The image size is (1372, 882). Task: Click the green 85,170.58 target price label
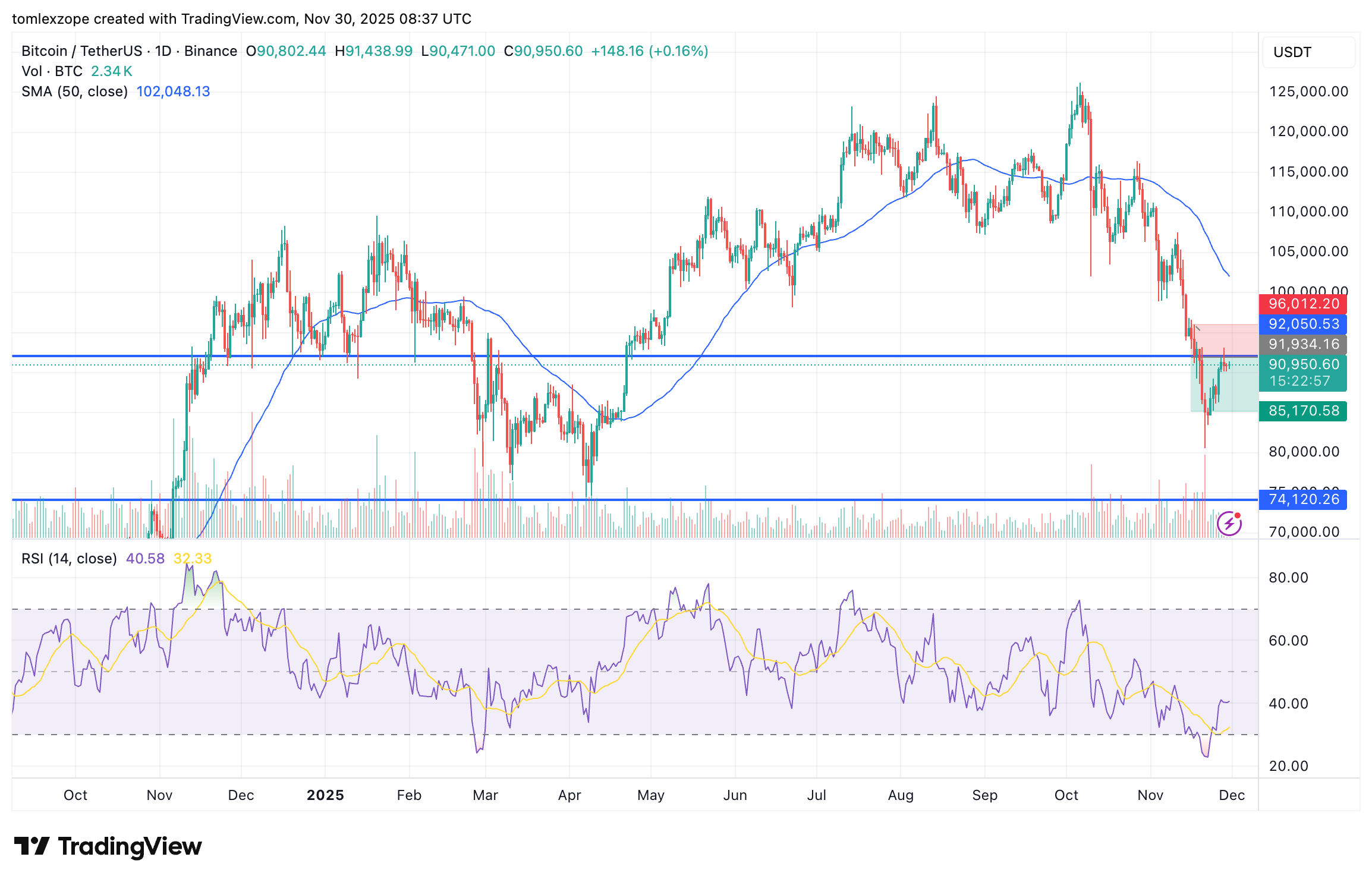pos(1302,411)
